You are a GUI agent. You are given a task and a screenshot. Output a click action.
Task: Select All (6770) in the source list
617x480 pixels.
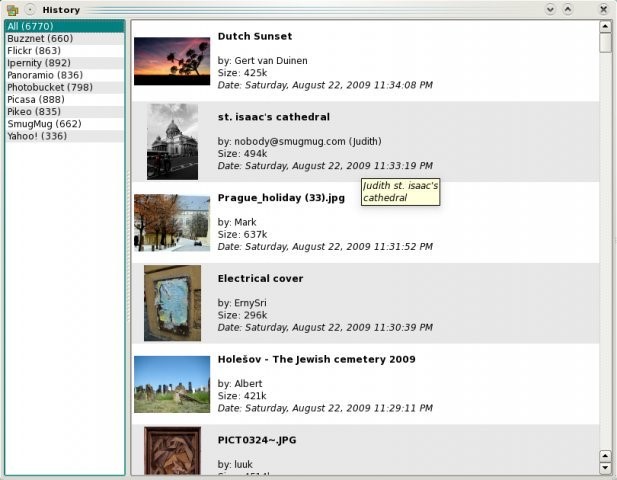click(32, 26)
